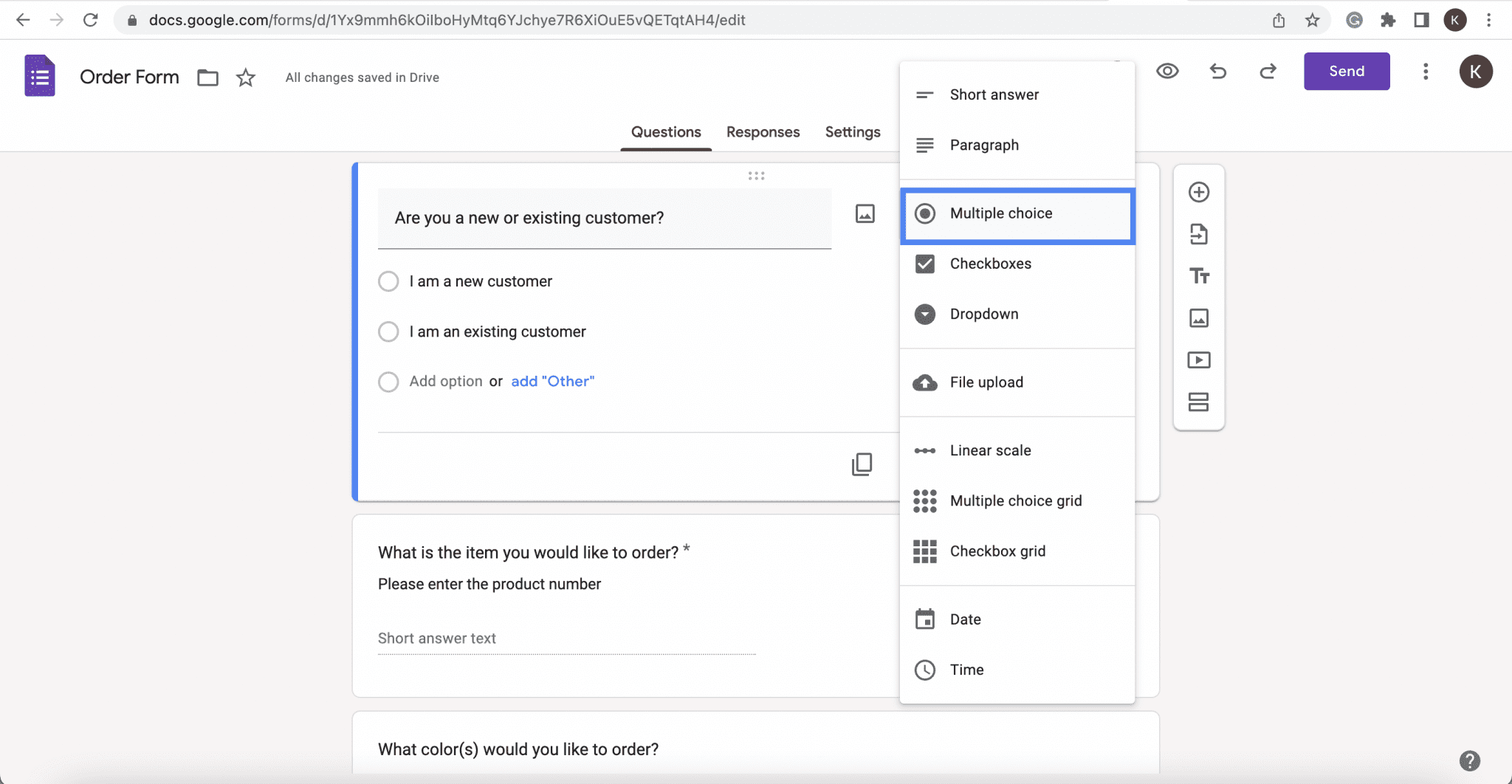Choose Time question type
Viewport: 1512px width, 784px height.
click(x=1017, y=670)
